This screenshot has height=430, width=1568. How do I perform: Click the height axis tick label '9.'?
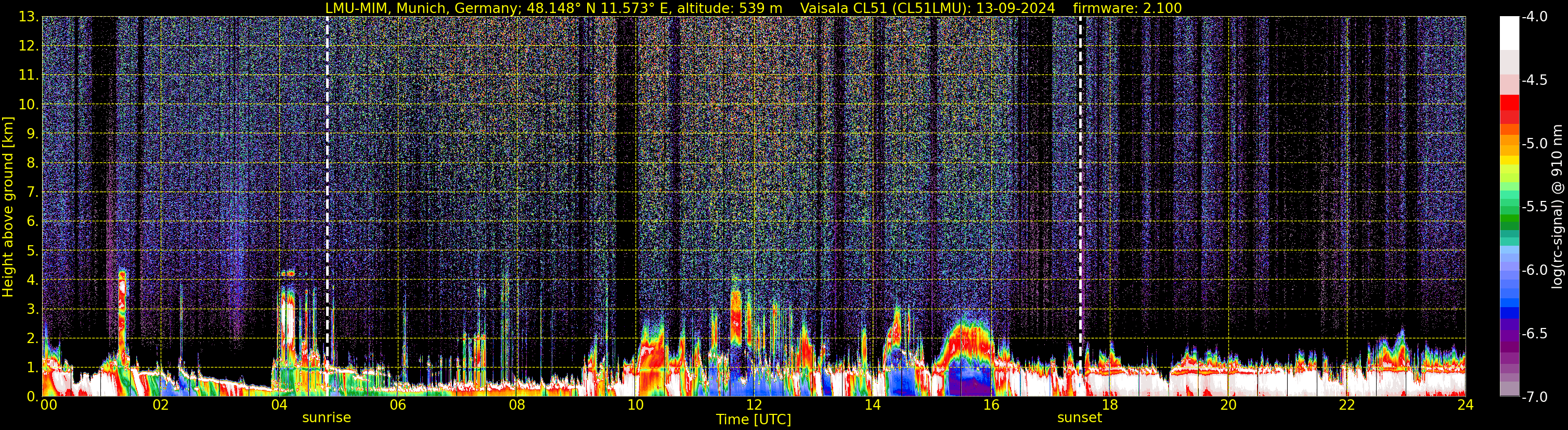pos(32,133)
